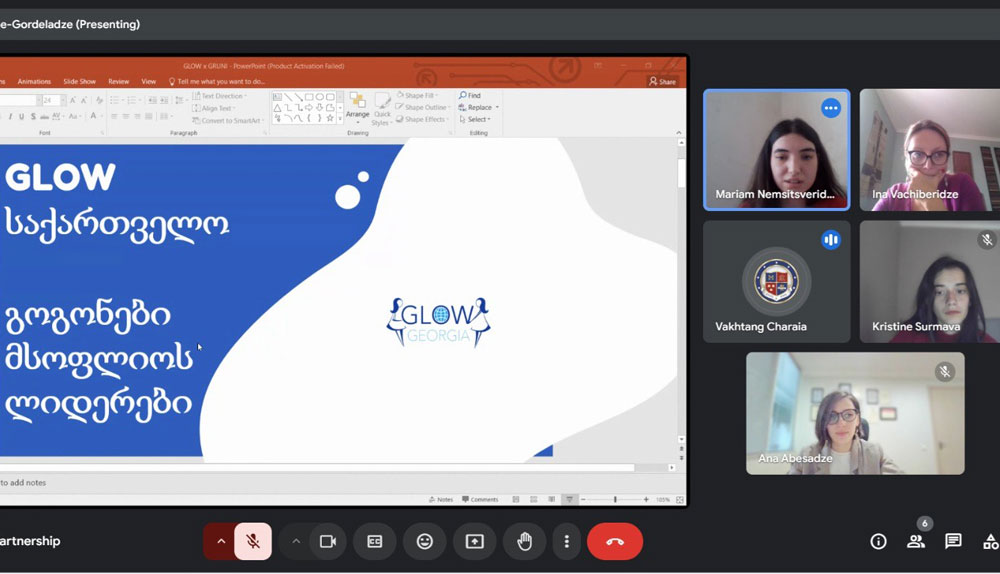Open options on Mariam Nemsitsveridze's tile
Screen dimensions: 1000x574
click(x=831, y=108)
